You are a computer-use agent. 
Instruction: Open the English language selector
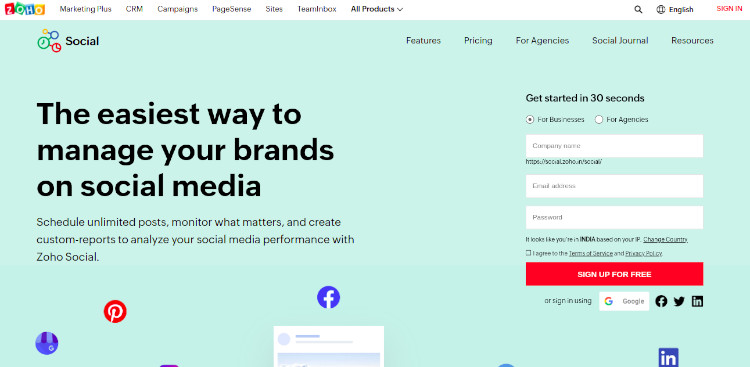pos(675,10)
